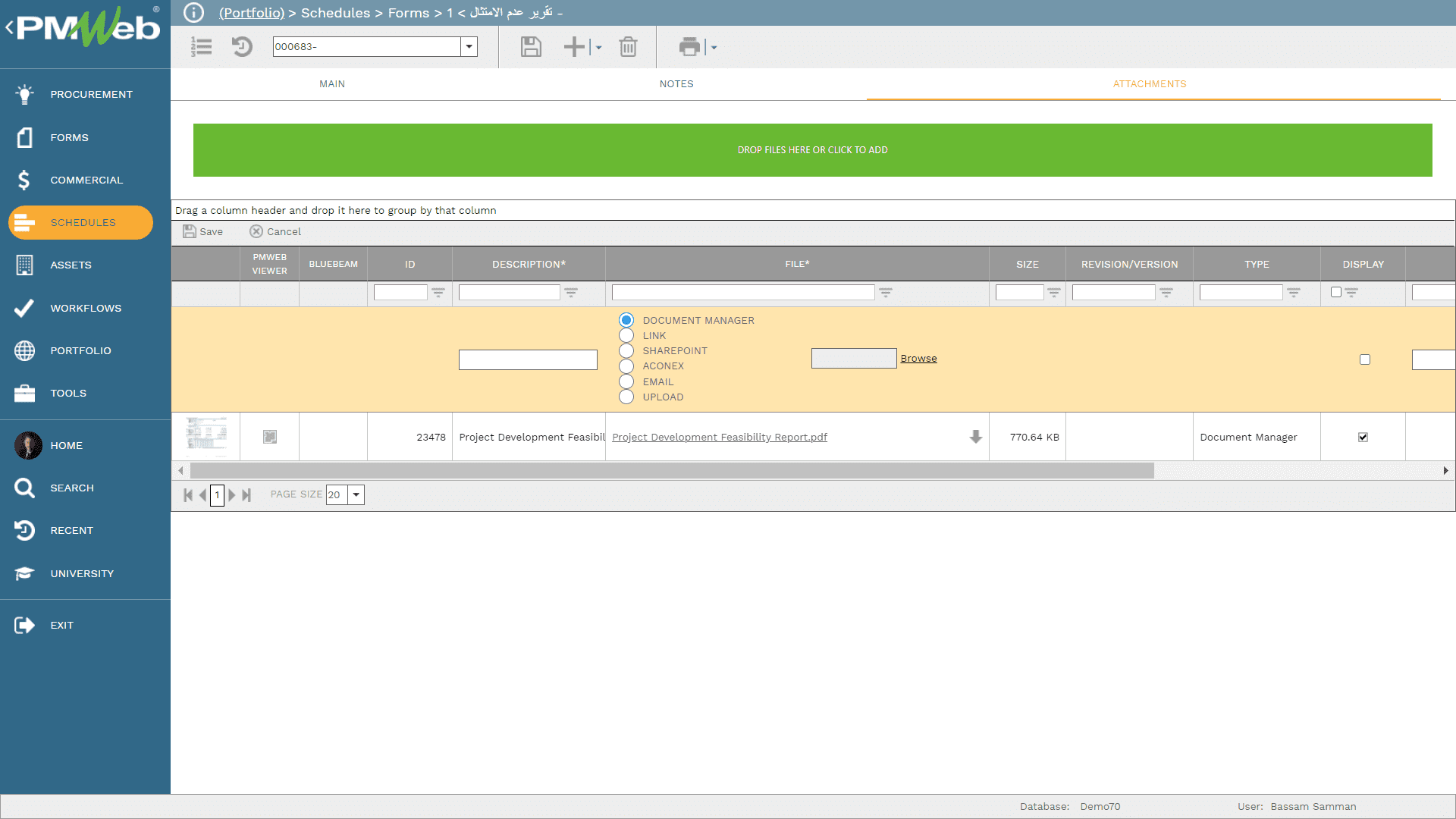Add a new record with plus icon
Viewport: 1456px width, 819px height.
click(x=574, y=47)
